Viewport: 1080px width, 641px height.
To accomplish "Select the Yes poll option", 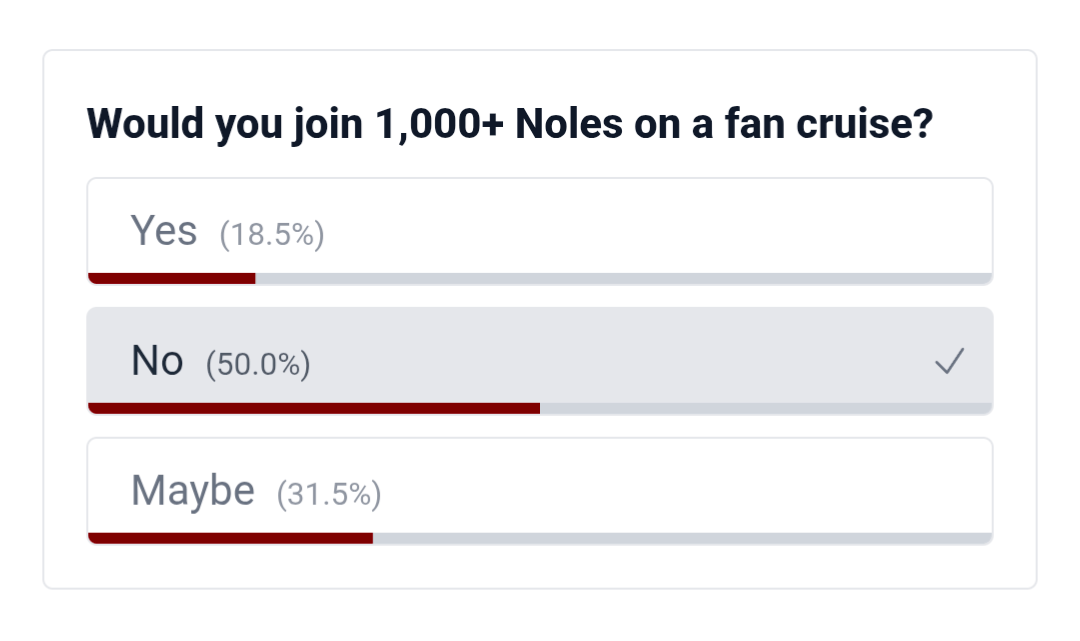I will tap(540, 231).
